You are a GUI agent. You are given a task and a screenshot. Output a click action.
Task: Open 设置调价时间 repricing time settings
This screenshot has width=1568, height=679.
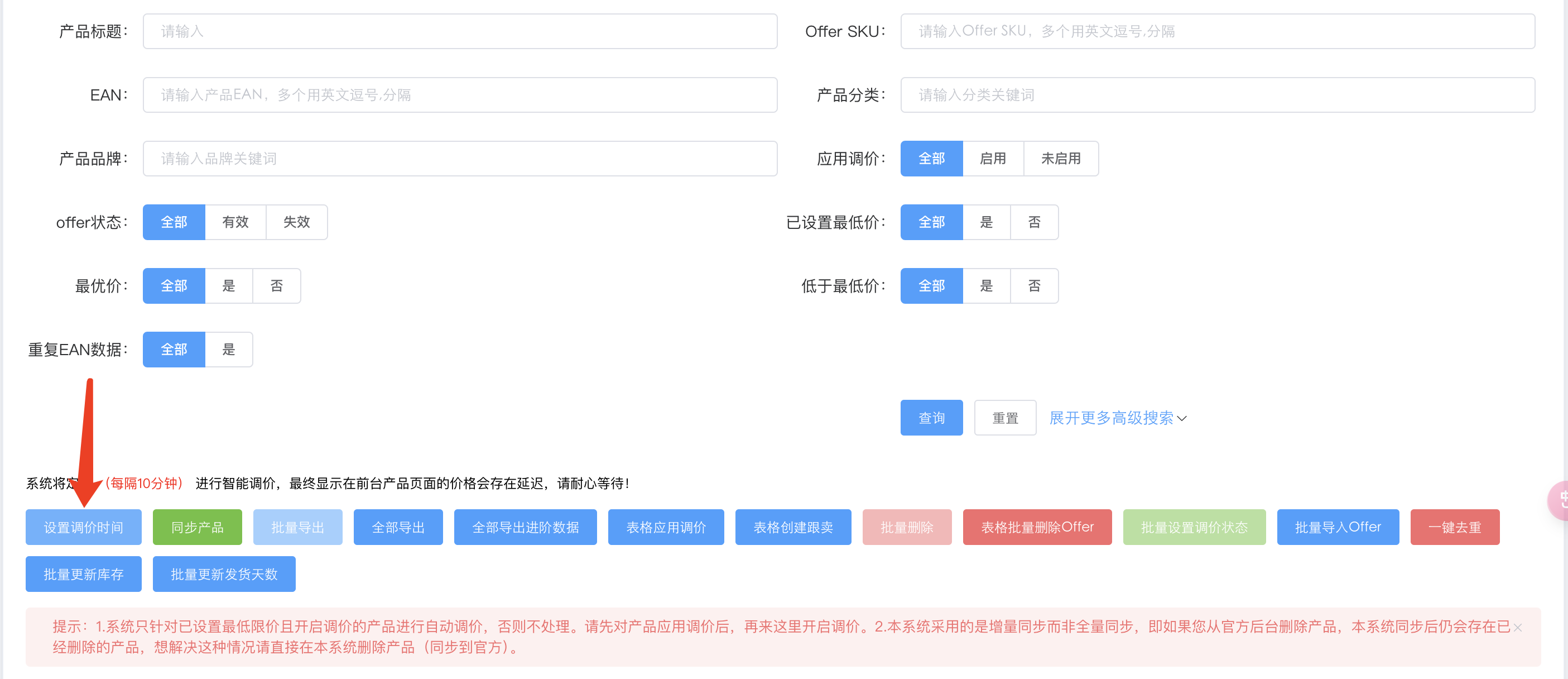[x=83, y=527]
